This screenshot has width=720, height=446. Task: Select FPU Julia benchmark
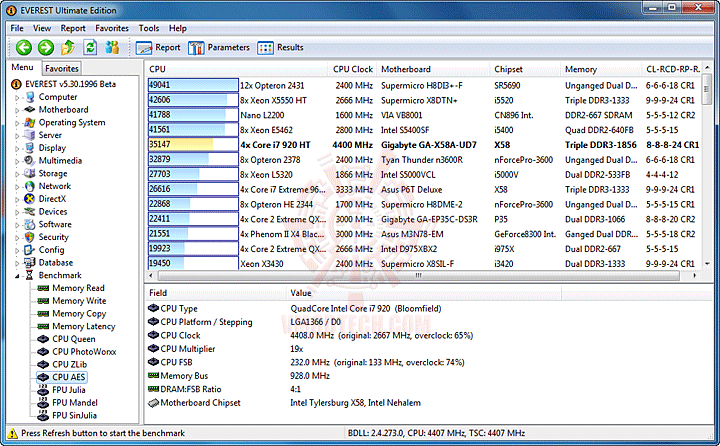(68, 390)
